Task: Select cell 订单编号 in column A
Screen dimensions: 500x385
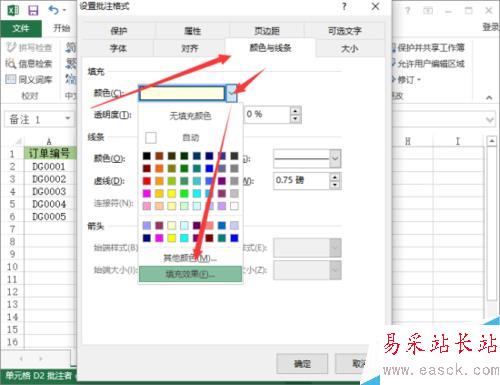Action: 50,153
